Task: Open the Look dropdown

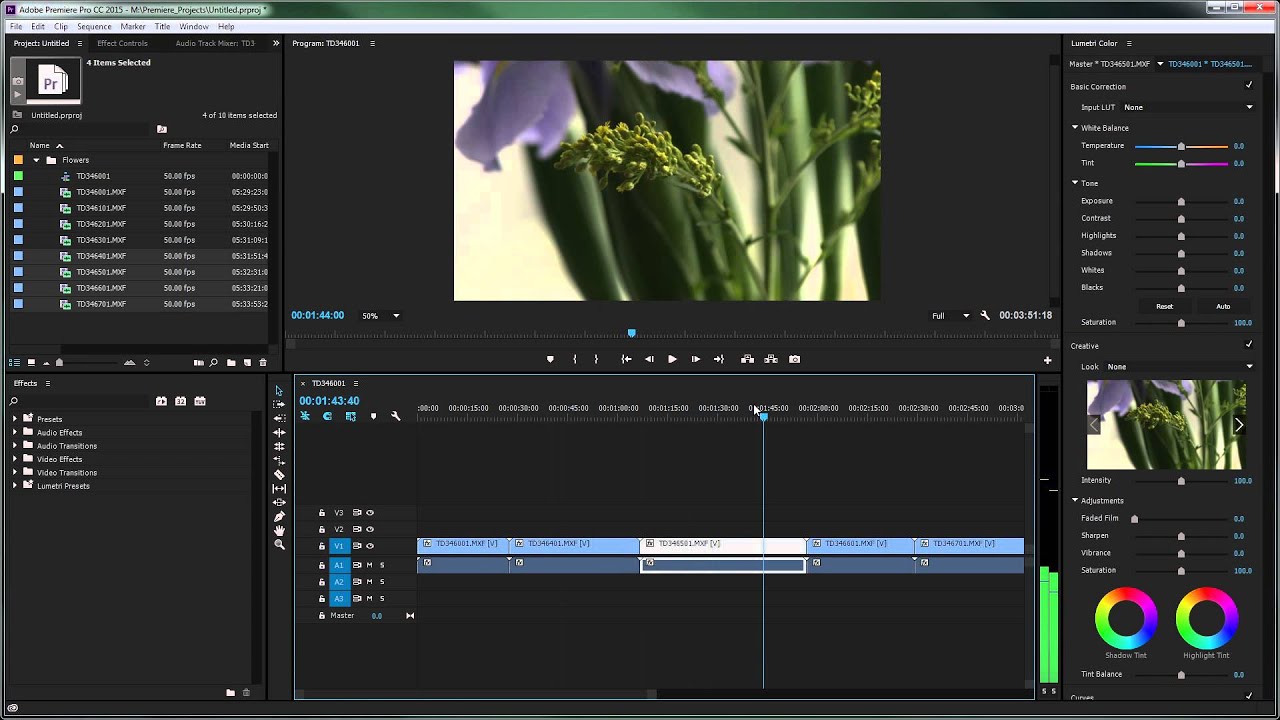Action: pyautogui.click(x=1179, y=366)
